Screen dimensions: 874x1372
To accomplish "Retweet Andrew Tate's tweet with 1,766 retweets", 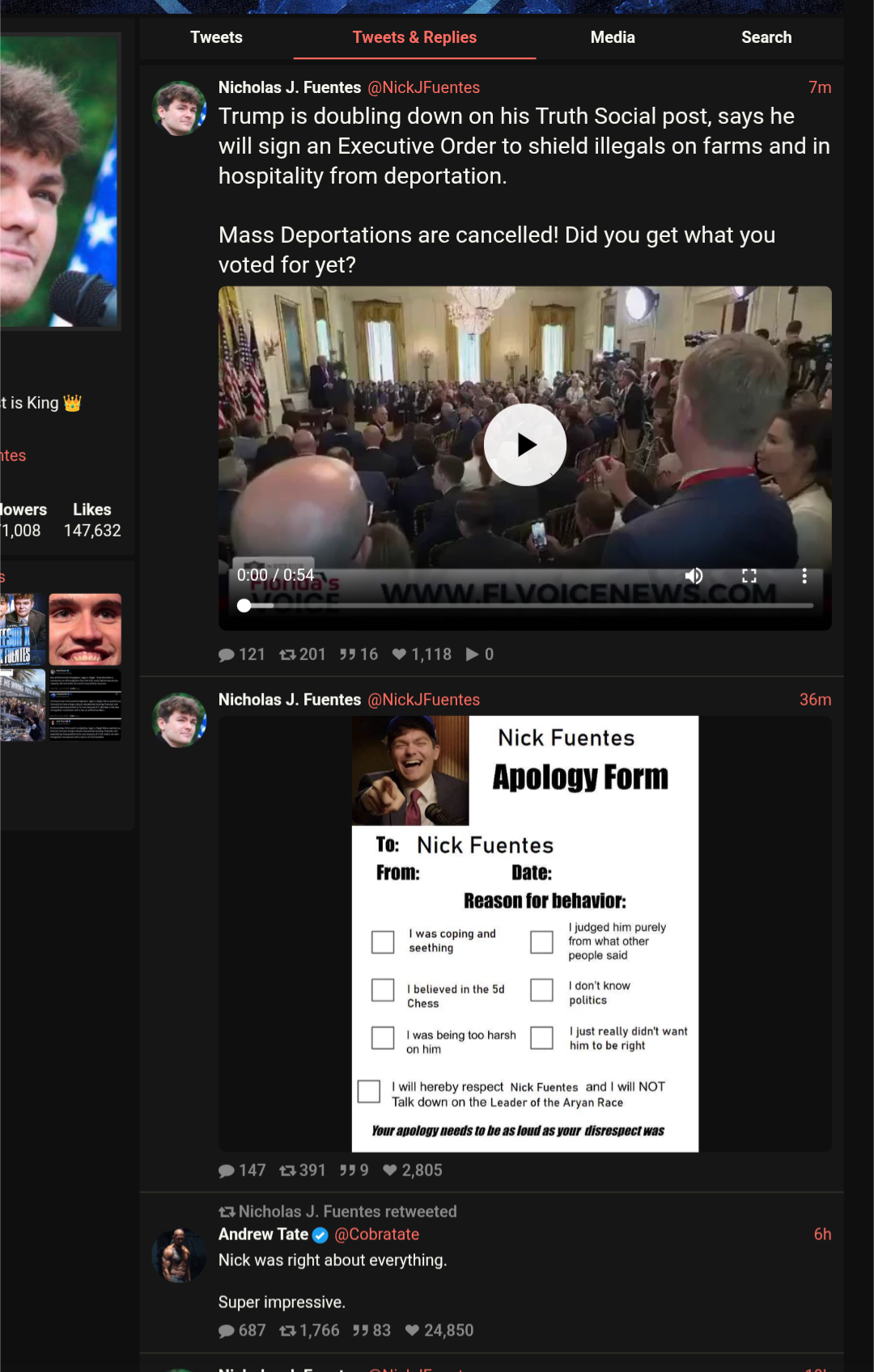I will [309, 1331].
